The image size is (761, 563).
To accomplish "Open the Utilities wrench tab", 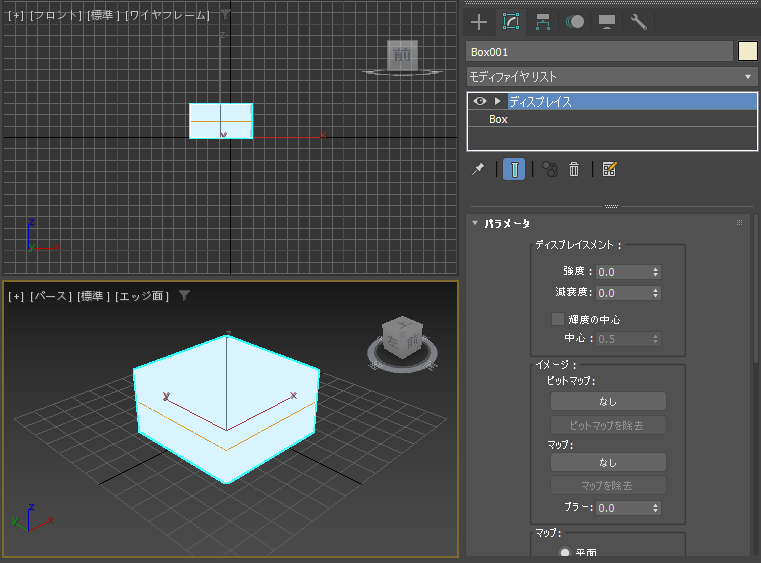I will 639,22.
